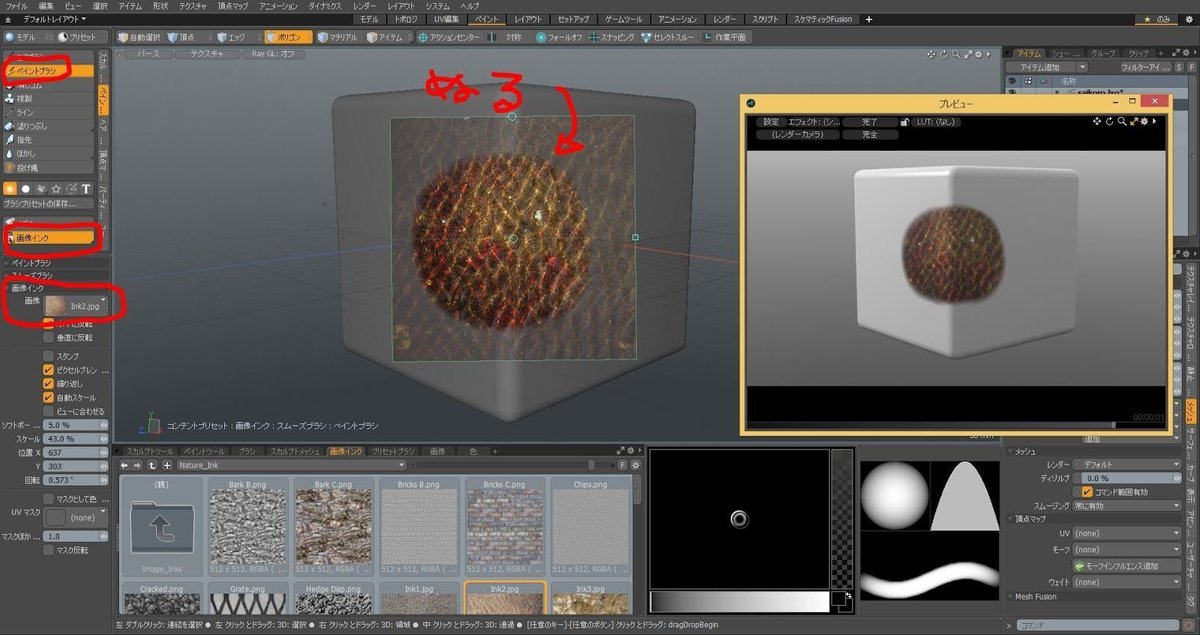Go back in the preset browser
The width and height of the screenshot is (1200, 635).
(x=125, y=465)
